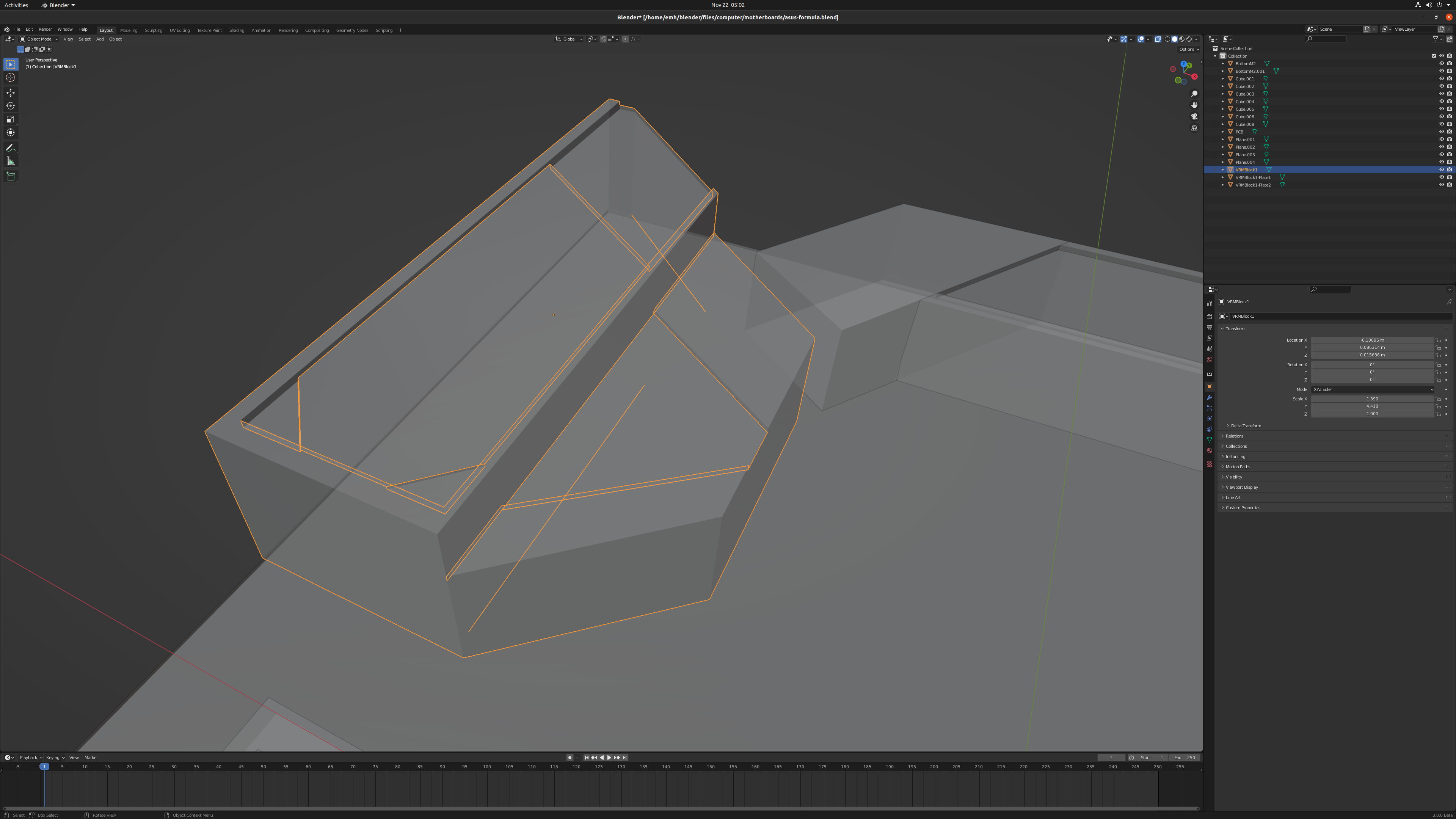Open the Object Mode dropdown
Image resolution: width=1456 pixels, height=819 pixels.
pyautogui.click(x=39, y=39)
